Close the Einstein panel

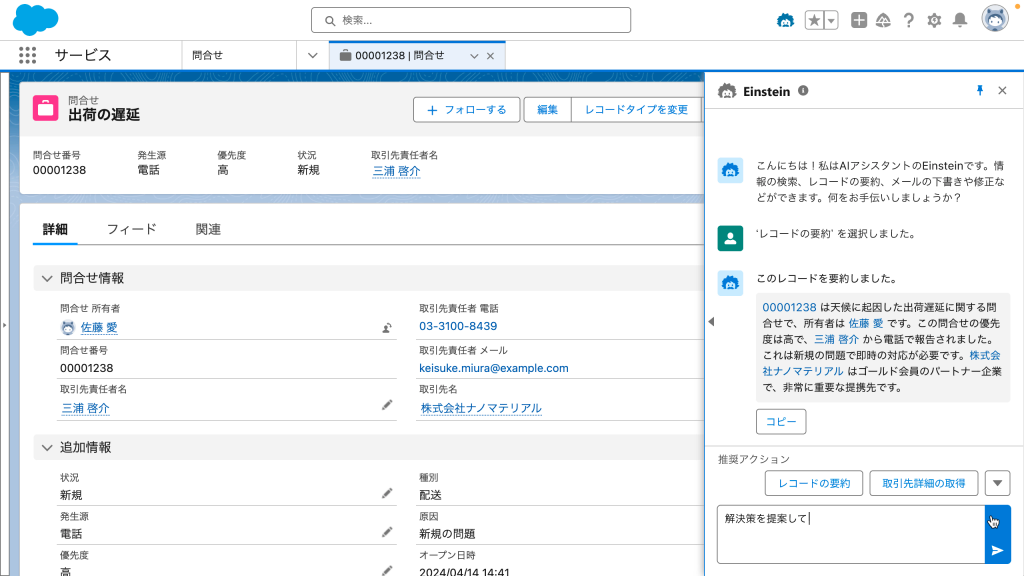tap(1002, 91)
